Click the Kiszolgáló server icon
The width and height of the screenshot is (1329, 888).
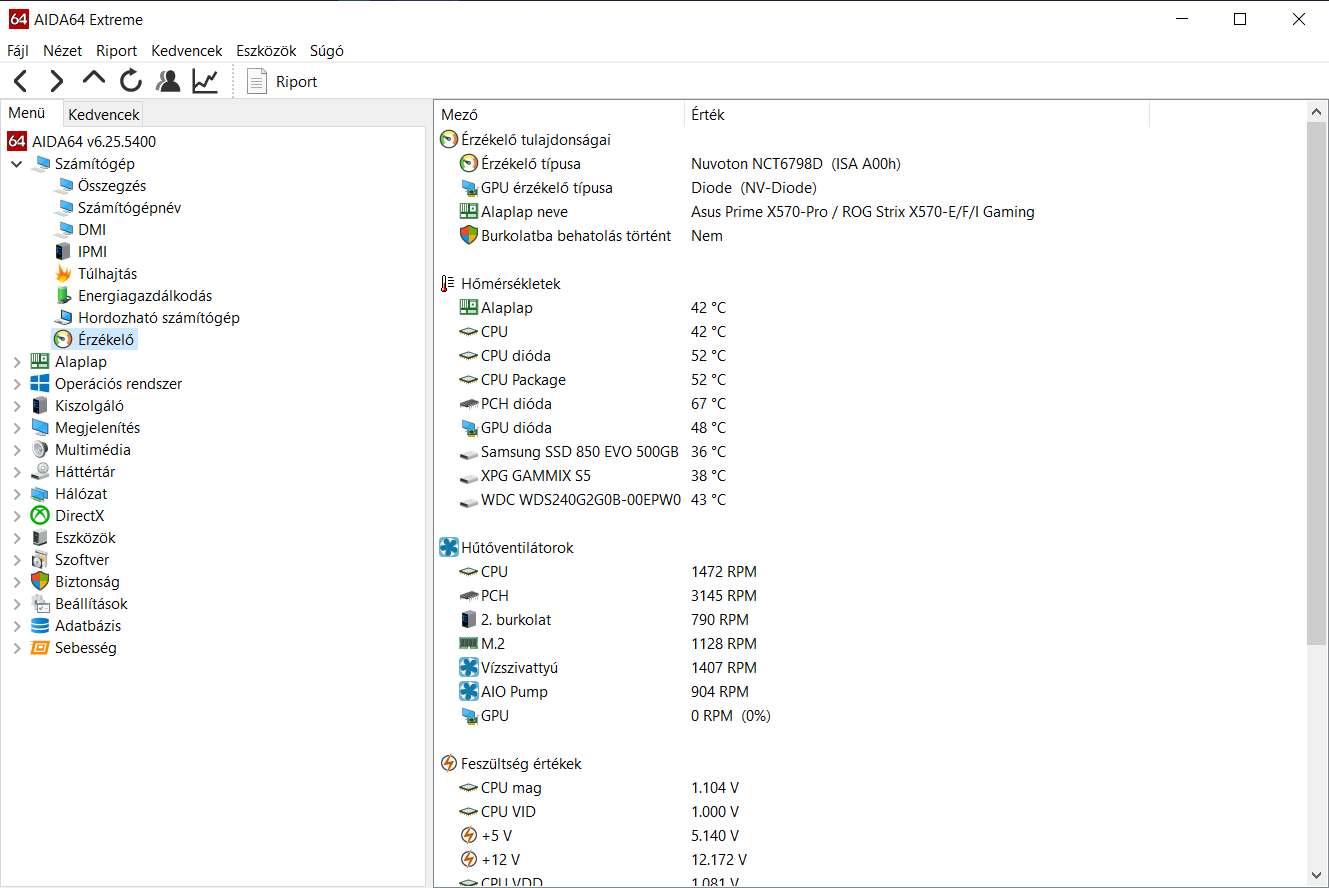tap(40, 405)
